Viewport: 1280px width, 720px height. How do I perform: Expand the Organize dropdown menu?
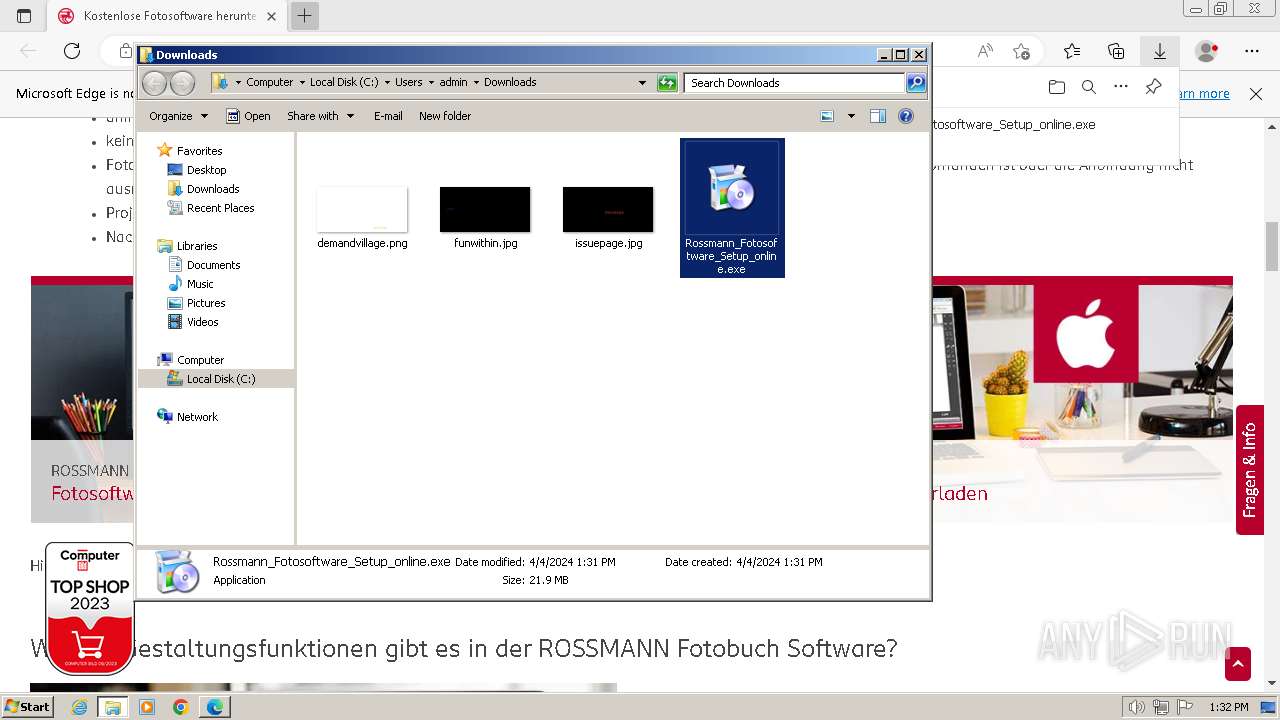[178, 116]
